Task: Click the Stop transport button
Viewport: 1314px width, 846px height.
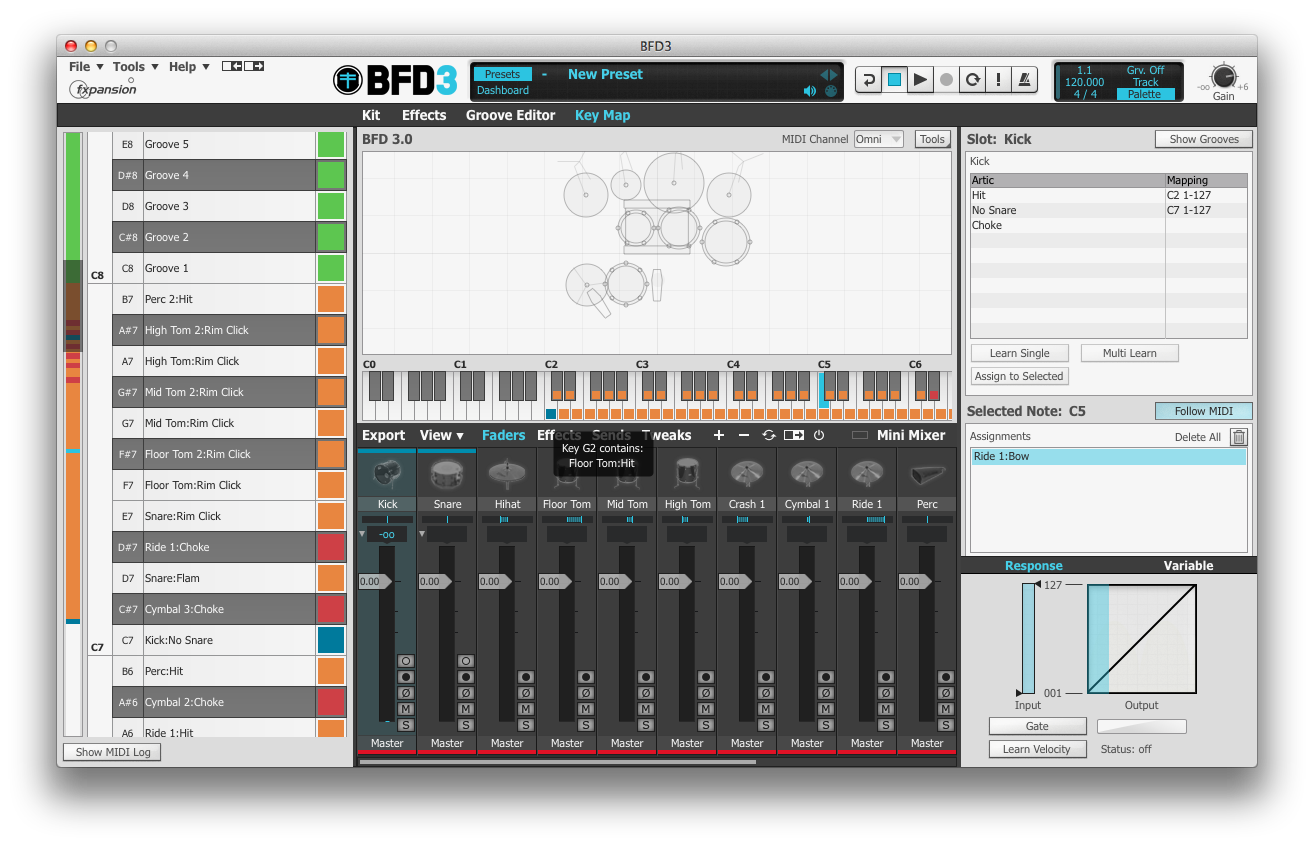Action: tap(895, 80)
